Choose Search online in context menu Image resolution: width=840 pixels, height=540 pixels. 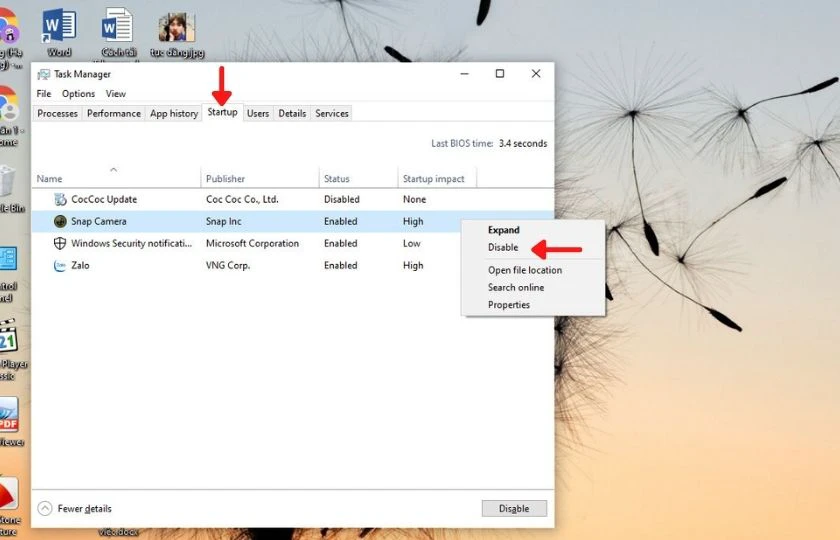coord(516,288)
